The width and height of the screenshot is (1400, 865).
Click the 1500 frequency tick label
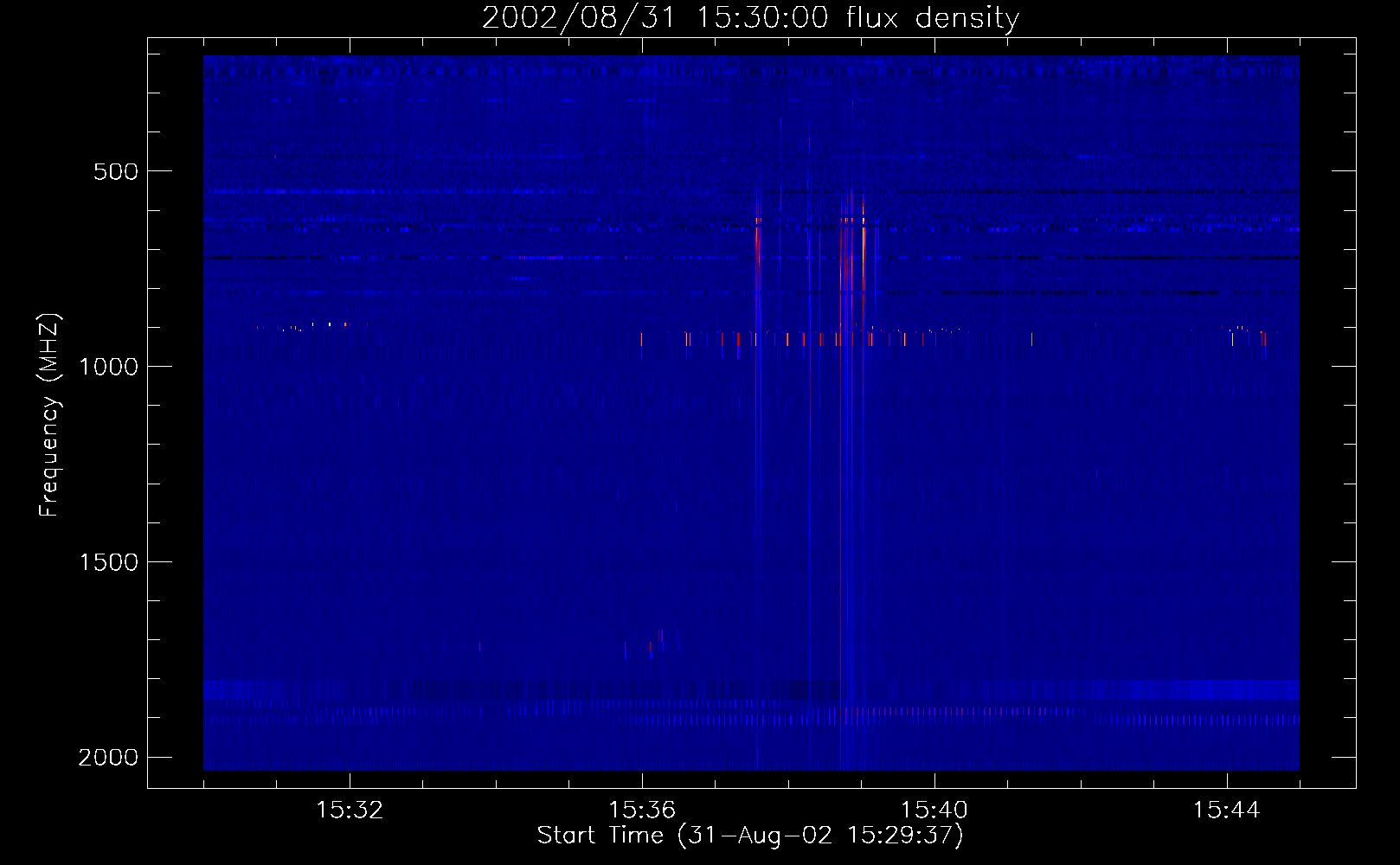tap(108, 562)
